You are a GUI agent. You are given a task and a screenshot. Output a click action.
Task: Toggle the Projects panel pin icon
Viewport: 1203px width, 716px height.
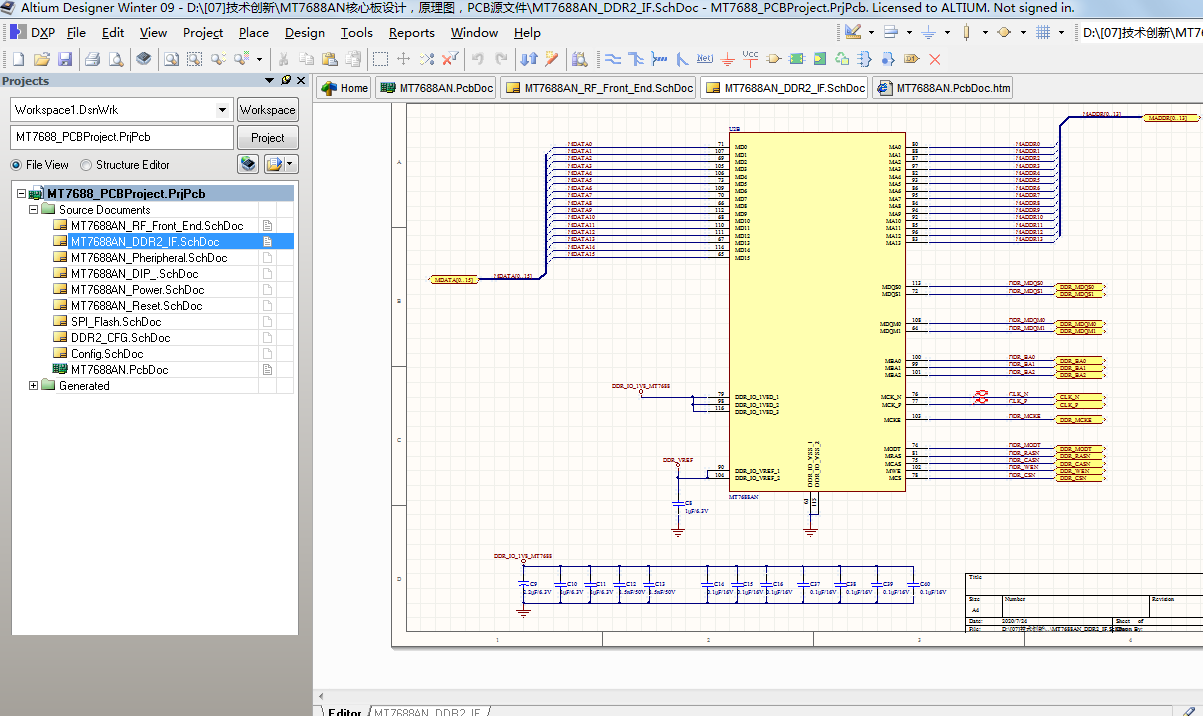[286, 80]
